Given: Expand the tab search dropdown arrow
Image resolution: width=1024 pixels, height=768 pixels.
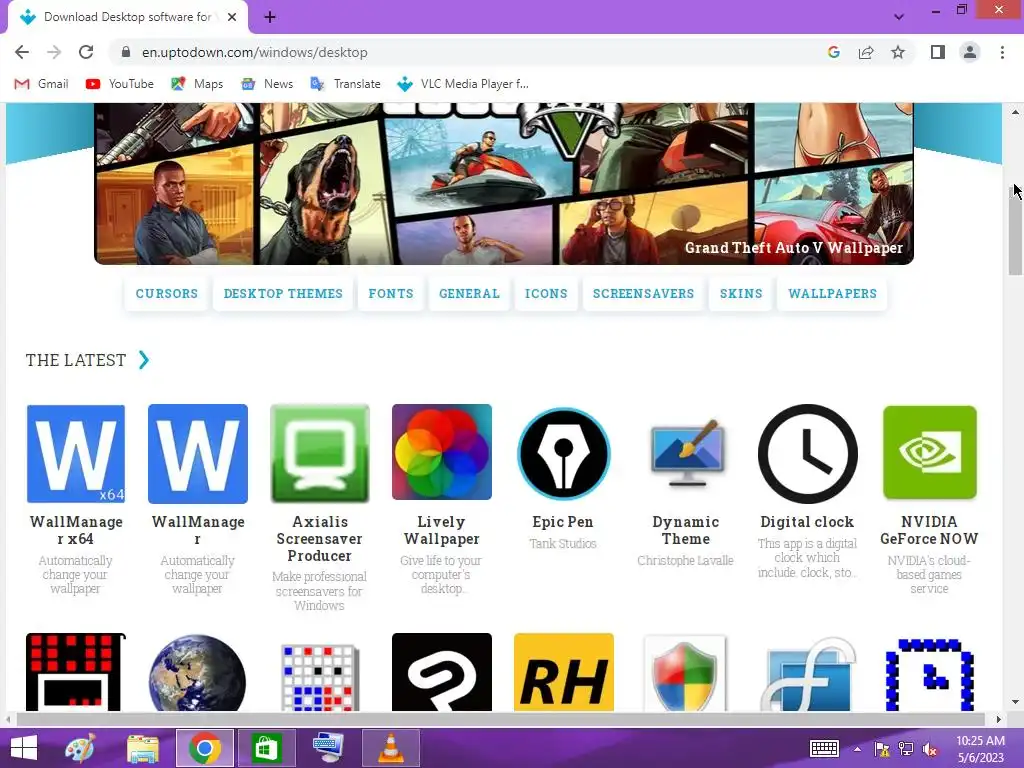Looking at the screenshot, I should point(899,17).
